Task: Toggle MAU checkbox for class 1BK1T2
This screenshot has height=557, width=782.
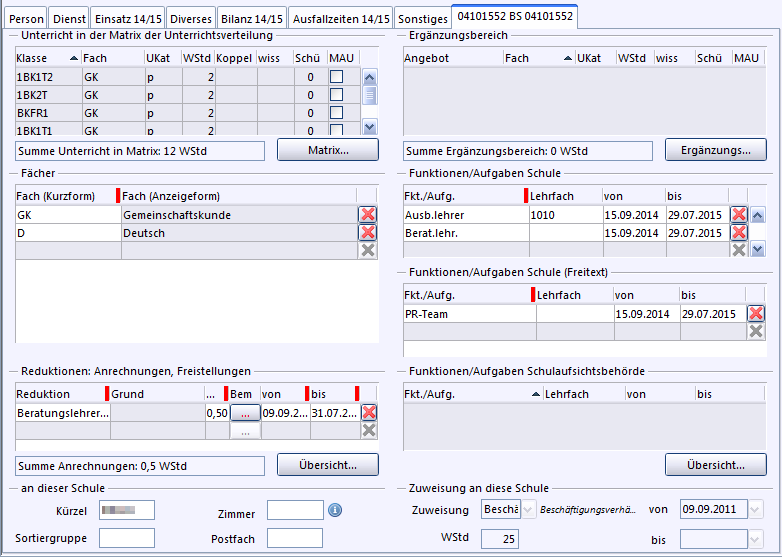Action: point(337,77)
